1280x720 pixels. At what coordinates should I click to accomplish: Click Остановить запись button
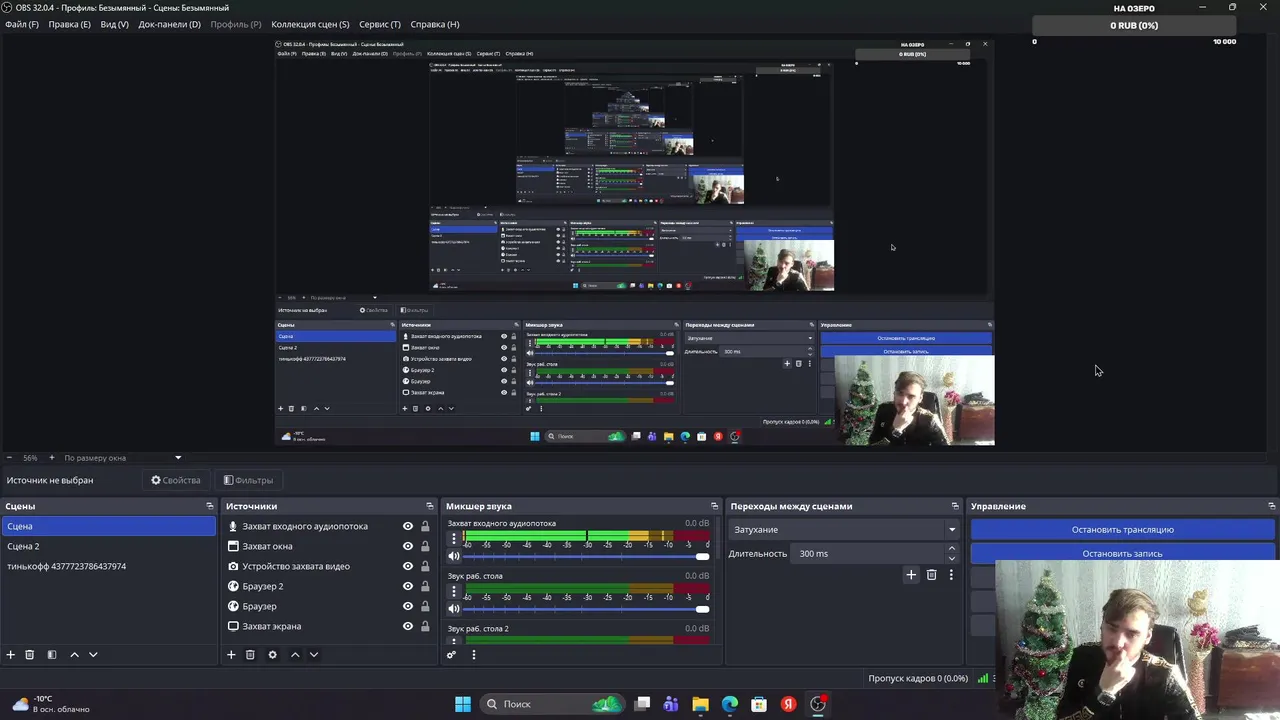coord(1123,553)
